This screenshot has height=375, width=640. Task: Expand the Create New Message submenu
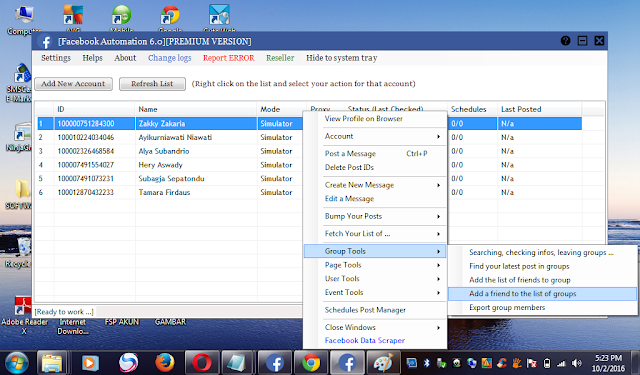[x=375, y=185]
